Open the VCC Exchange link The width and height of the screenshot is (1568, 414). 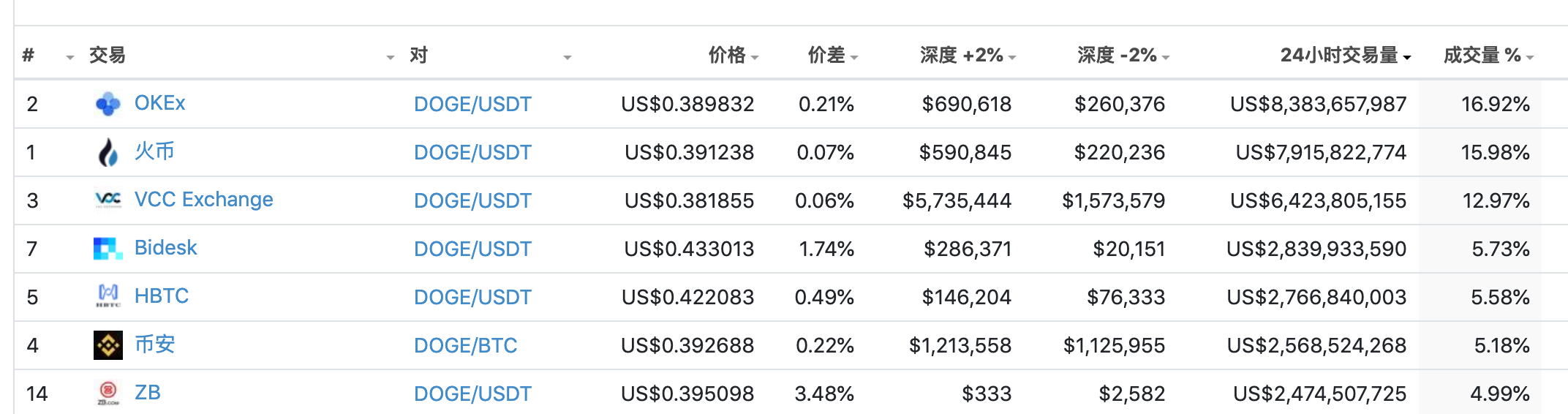pos(203,200)
